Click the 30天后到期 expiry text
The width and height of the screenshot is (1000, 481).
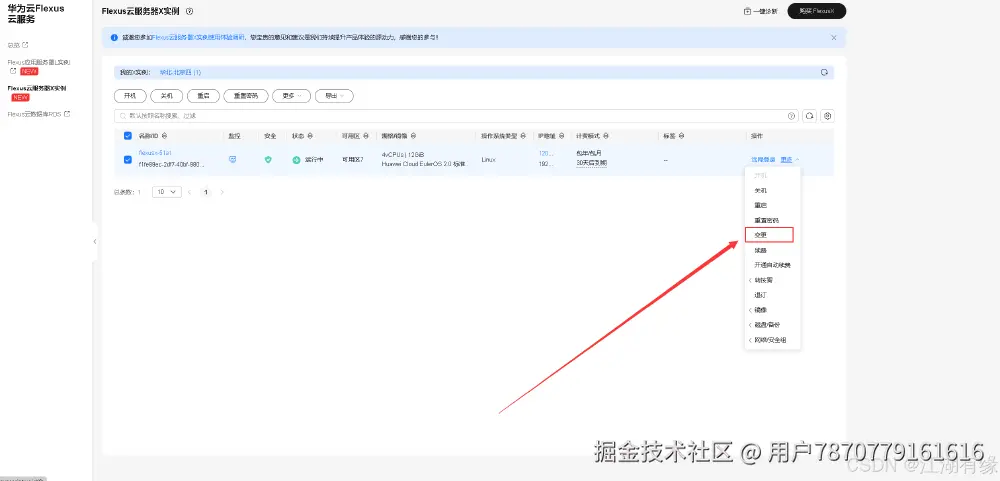[591, 163]
